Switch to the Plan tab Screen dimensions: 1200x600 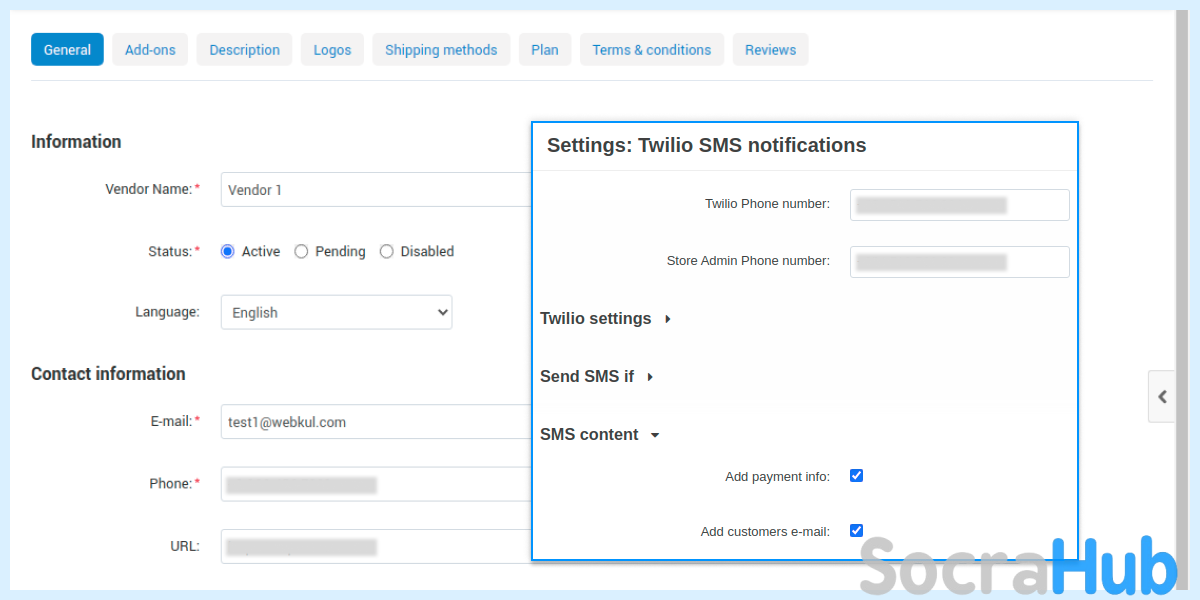click(x=545, y=50)
